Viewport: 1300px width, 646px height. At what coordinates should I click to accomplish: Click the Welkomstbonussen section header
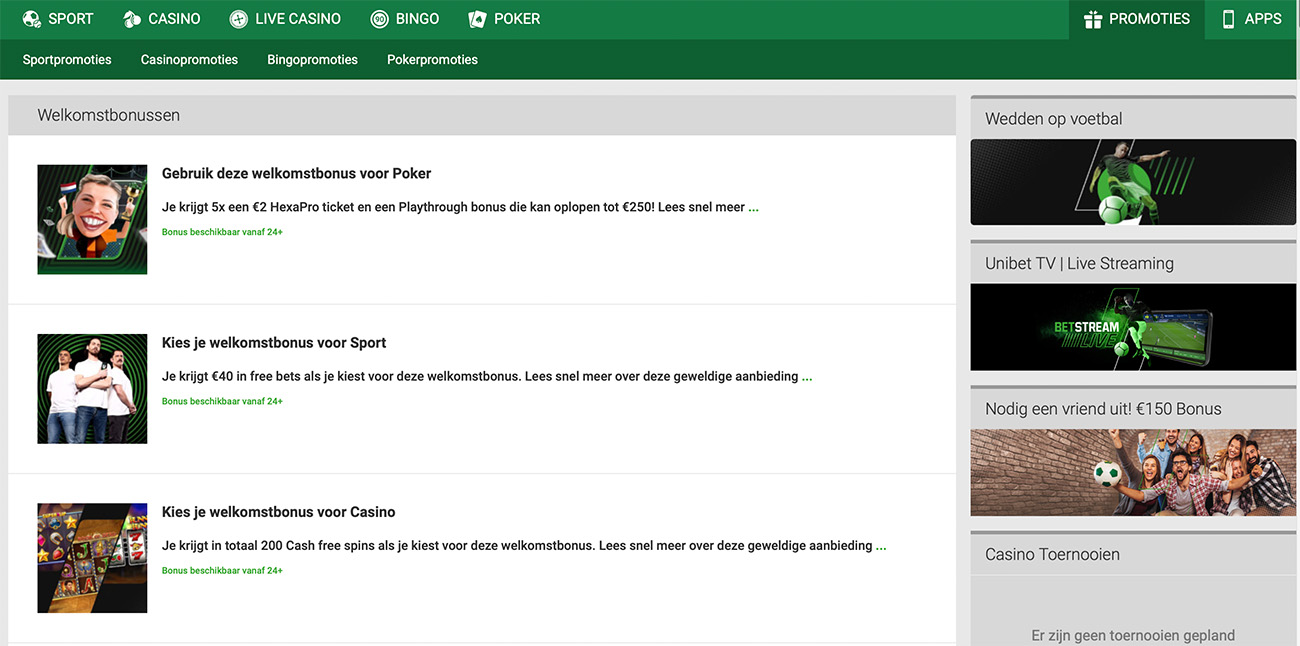482,115
